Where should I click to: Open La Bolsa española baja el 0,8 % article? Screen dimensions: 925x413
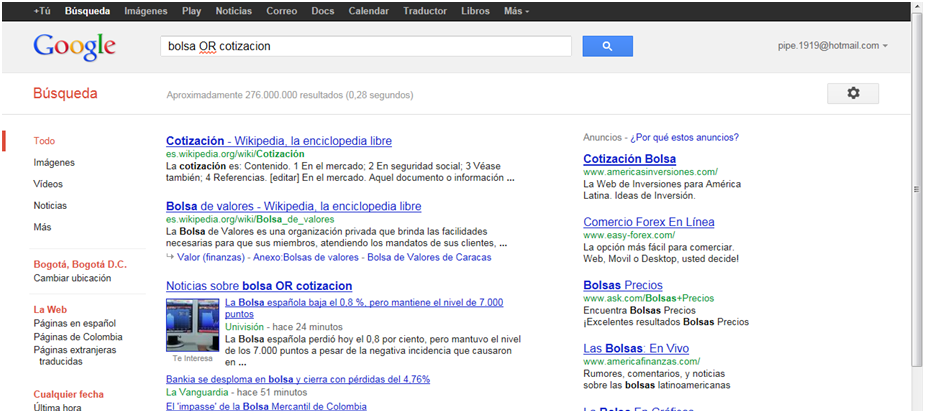click(x=365, y=308)
